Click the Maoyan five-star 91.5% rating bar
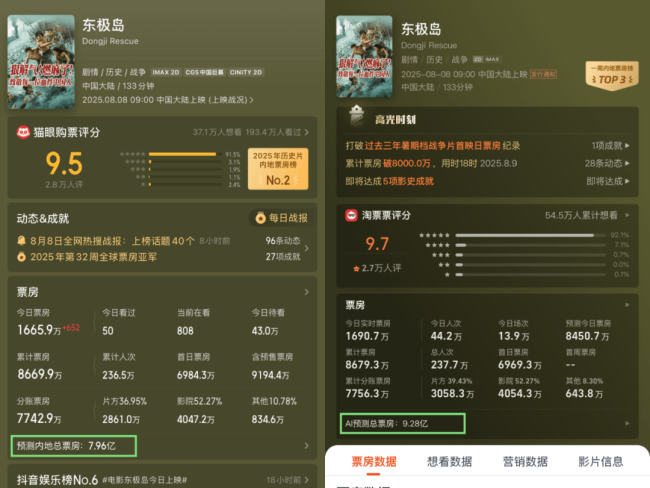 click(x=185, y=154)
